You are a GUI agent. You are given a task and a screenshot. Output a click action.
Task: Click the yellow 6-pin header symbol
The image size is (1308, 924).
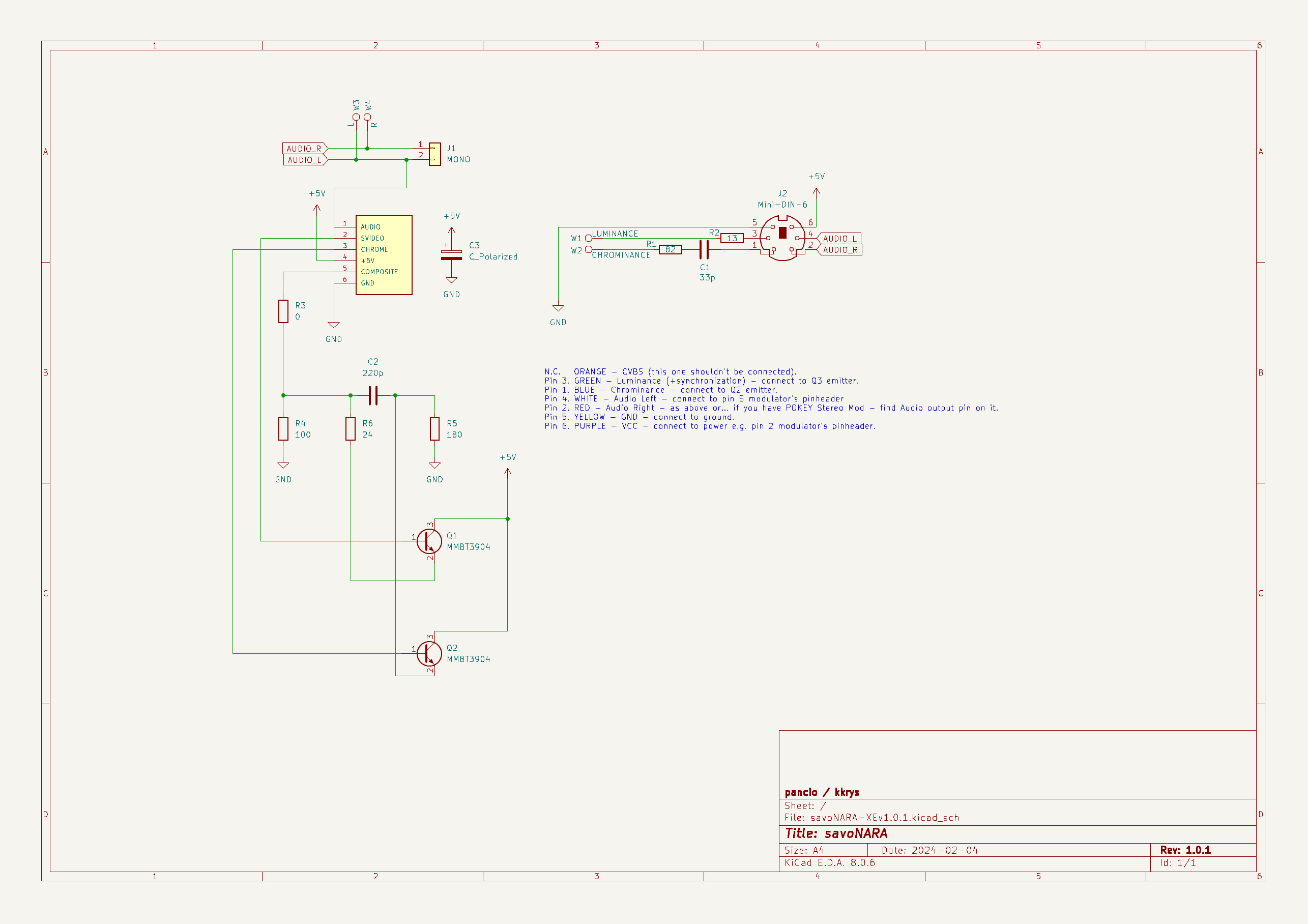click(384, 254)
